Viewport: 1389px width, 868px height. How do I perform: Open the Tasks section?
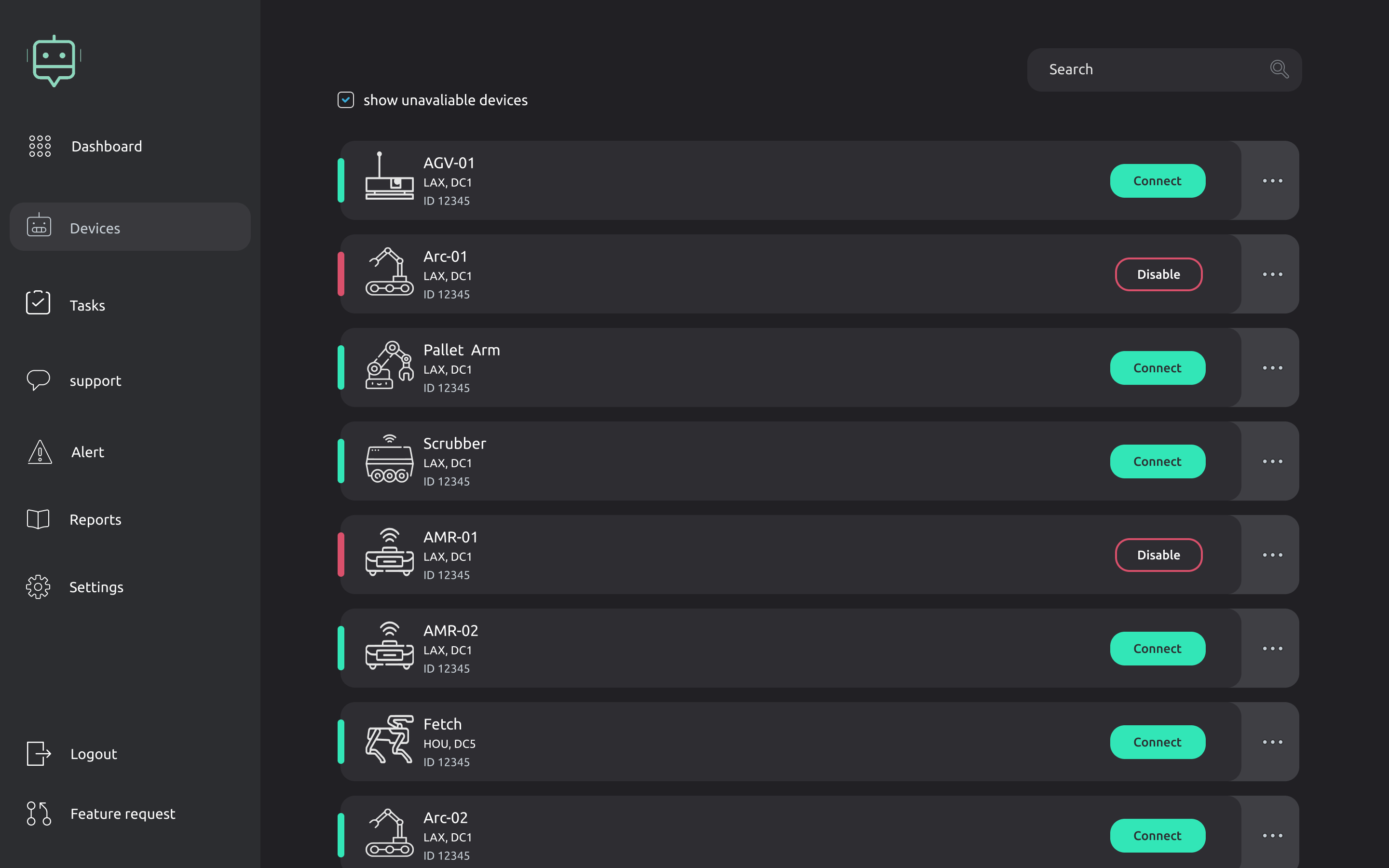87,305
